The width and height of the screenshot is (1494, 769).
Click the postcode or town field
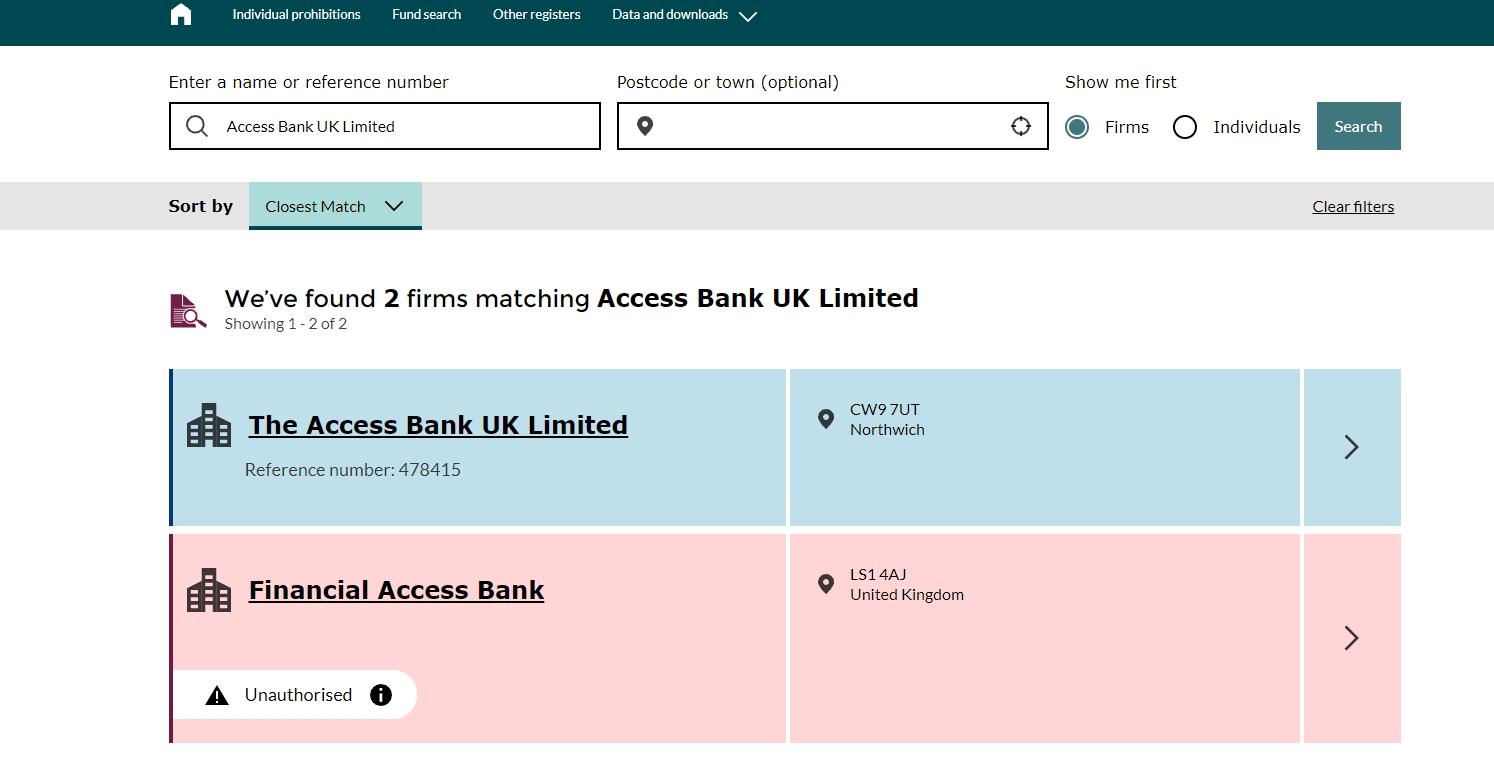click(833, 126)
